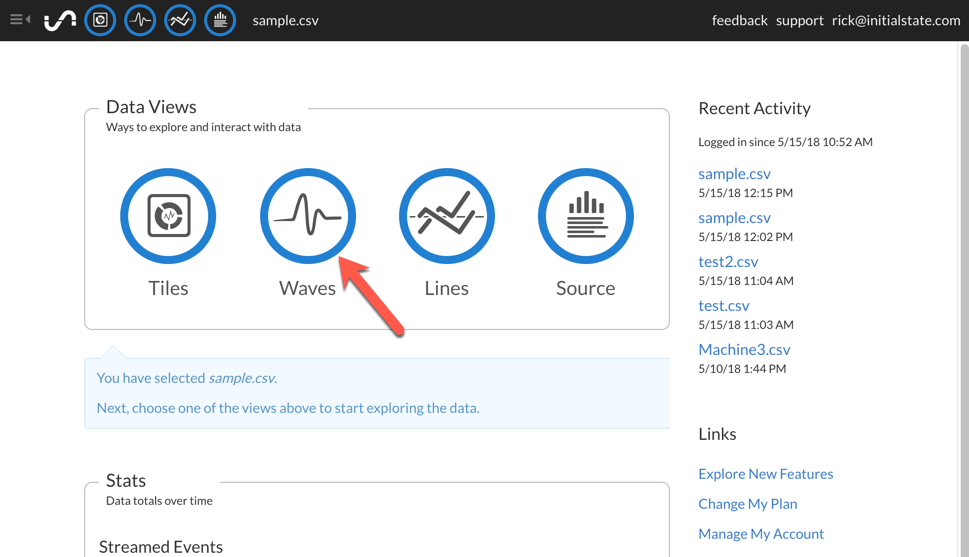Screen dimensions: 969x557
Task: Follow the Change My Plan link
Action: click(x=747, y=504)
